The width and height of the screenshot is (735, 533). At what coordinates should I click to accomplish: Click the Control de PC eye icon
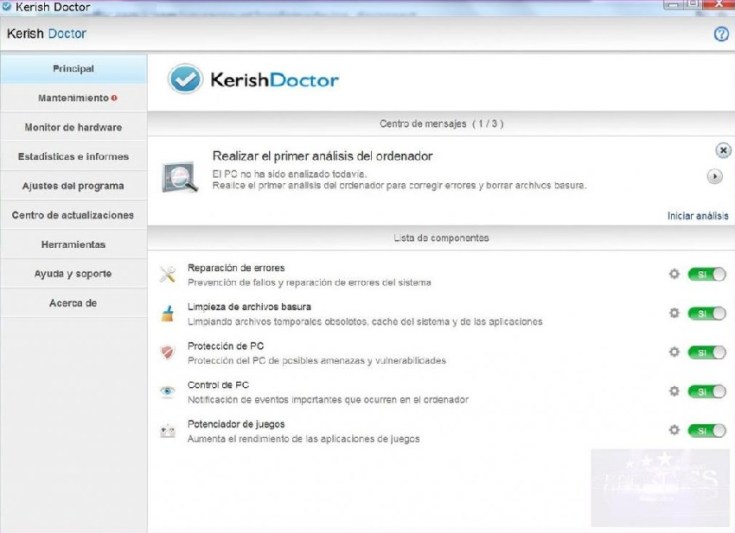click(x=167, y=391)
